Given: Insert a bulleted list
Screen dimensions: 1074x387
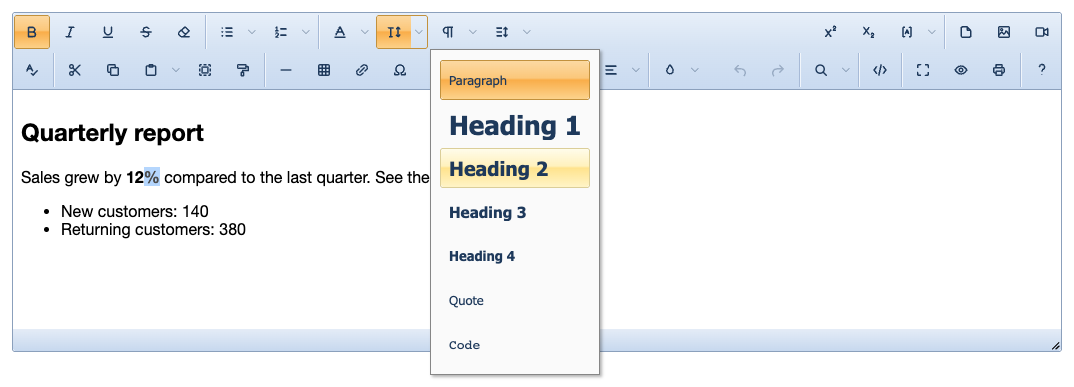Looking at the screenshot, I should [x=227, y=32].
